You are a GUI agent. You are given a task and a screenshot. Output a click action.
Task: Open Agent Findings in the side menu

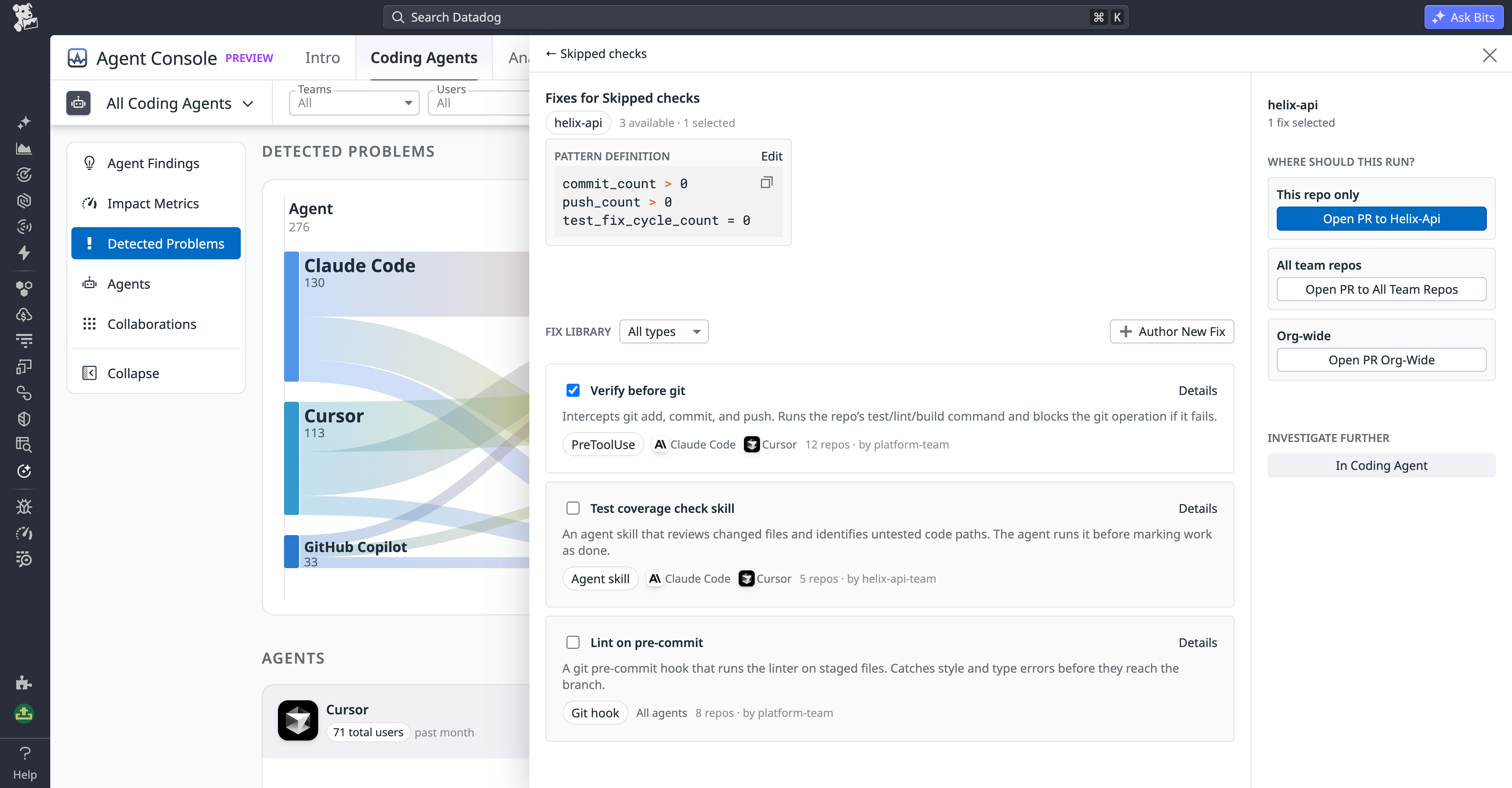[156, 163]
